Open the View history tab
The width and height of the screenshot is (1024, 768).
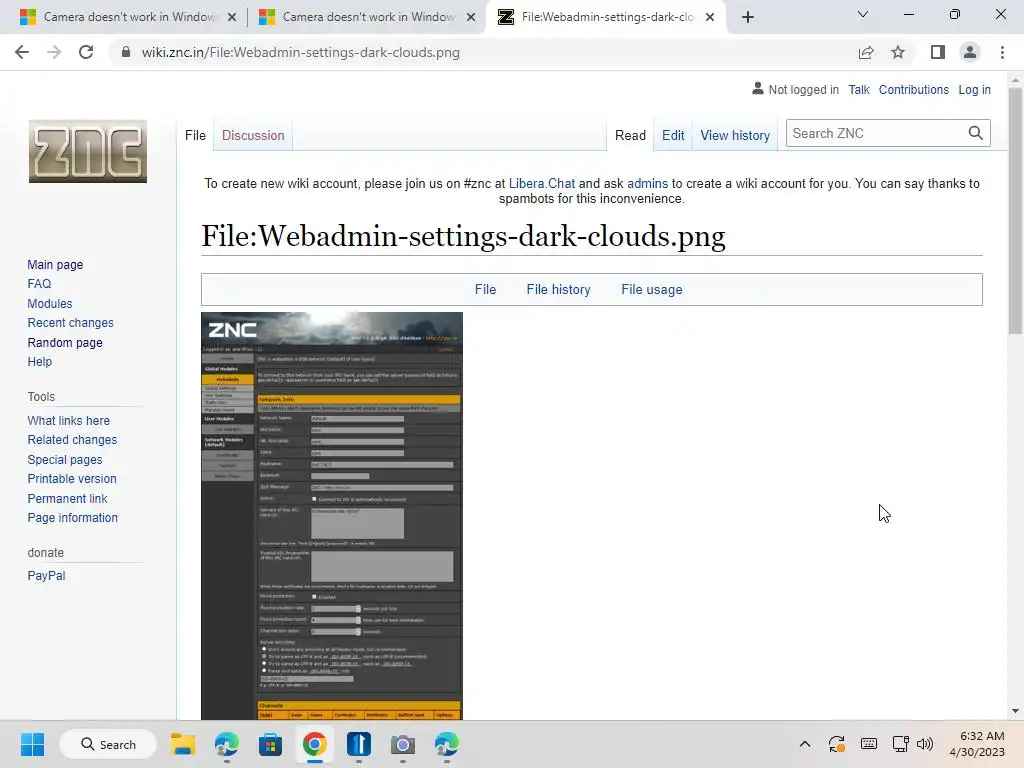(x=735, y=135)
